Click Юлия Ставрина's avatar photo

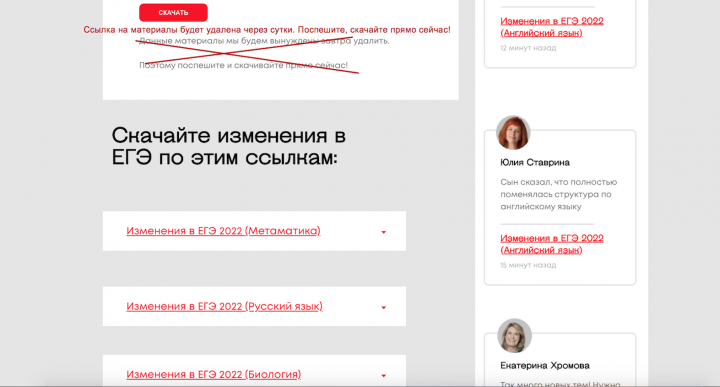pos(513,133)
